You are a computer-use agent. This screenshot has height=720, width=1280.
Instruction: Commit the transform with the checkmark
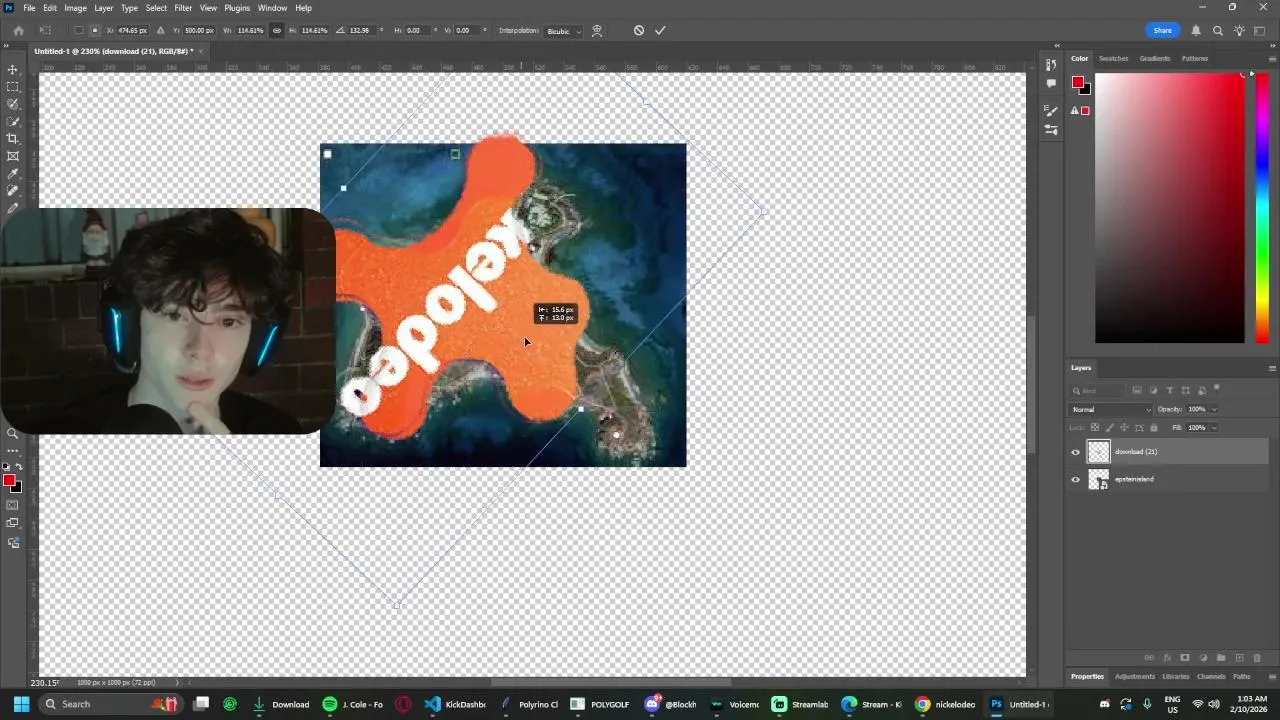click(x=660, y=30)
